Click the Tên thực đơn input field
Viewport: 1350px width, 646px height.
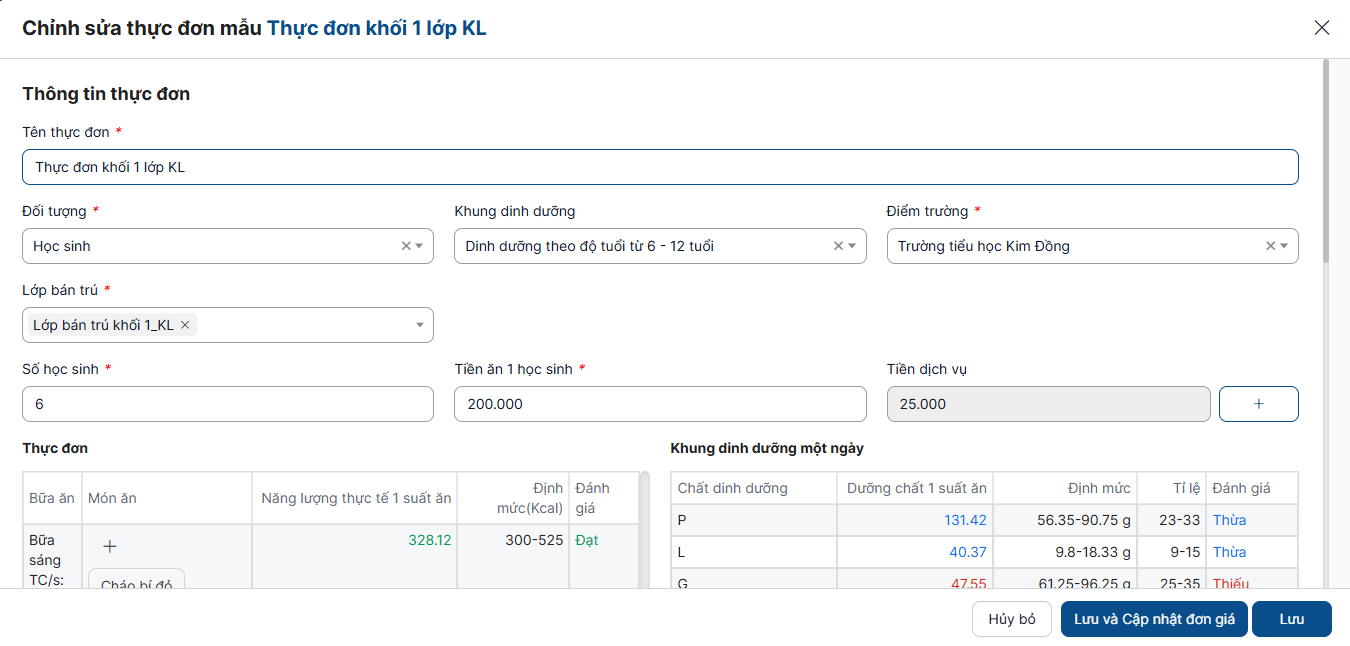[x=660, y=167]
